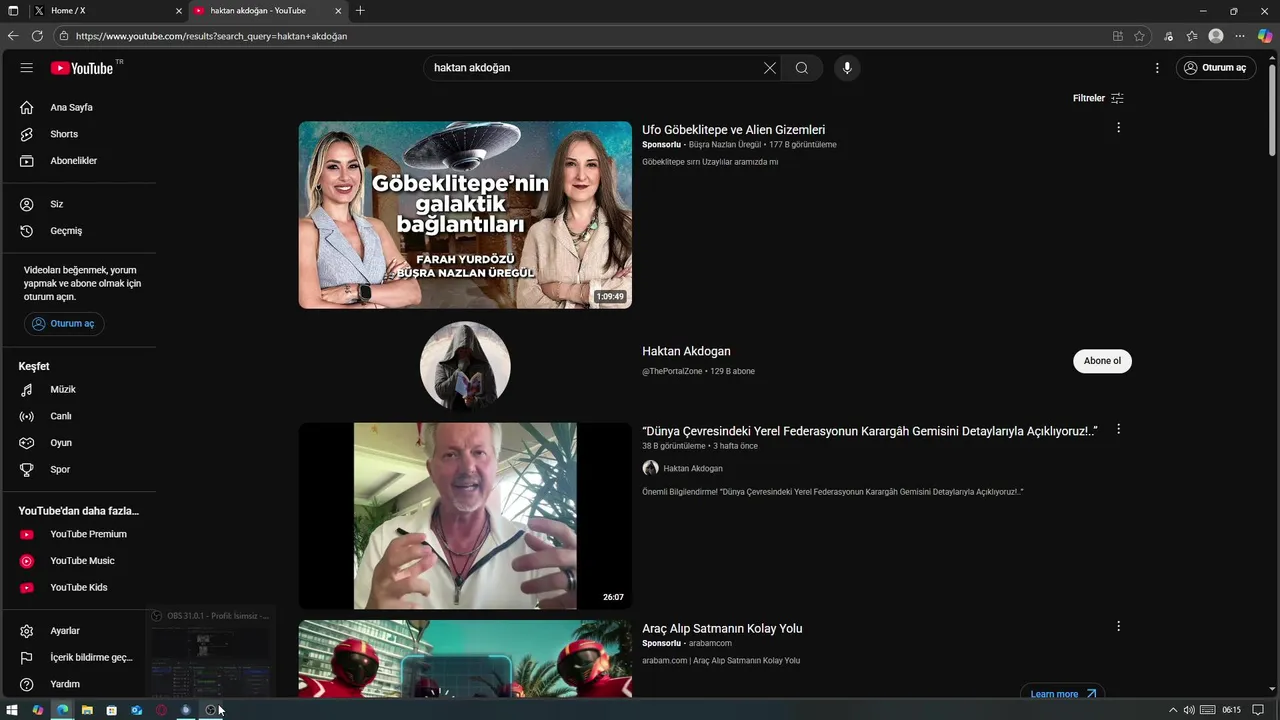This screenshot has height=720, width=1280.
Task: Open the Edge Copilot icon
Action: click(1265, 36)
